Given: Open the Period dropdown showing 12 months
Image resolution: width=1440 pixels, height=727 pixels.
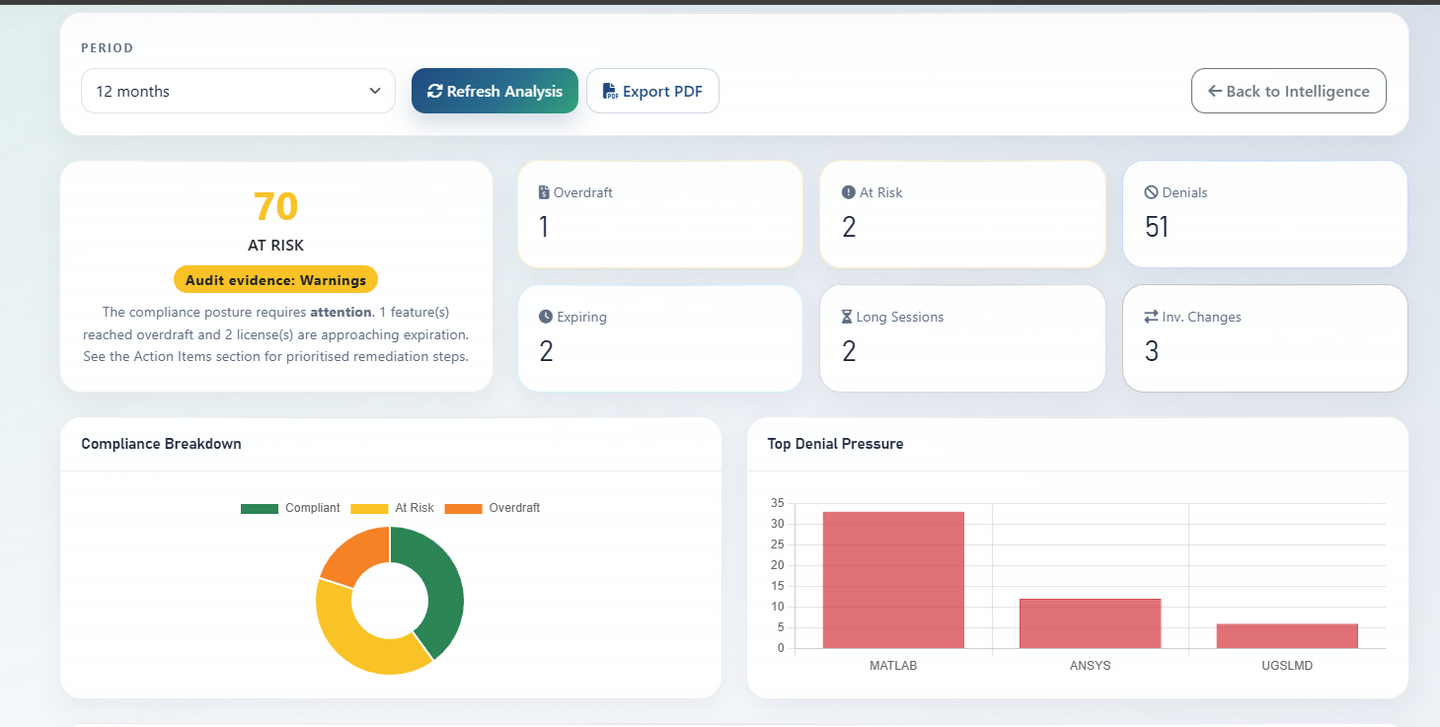Looking at the screenshot, I should [x=238, y=91].
